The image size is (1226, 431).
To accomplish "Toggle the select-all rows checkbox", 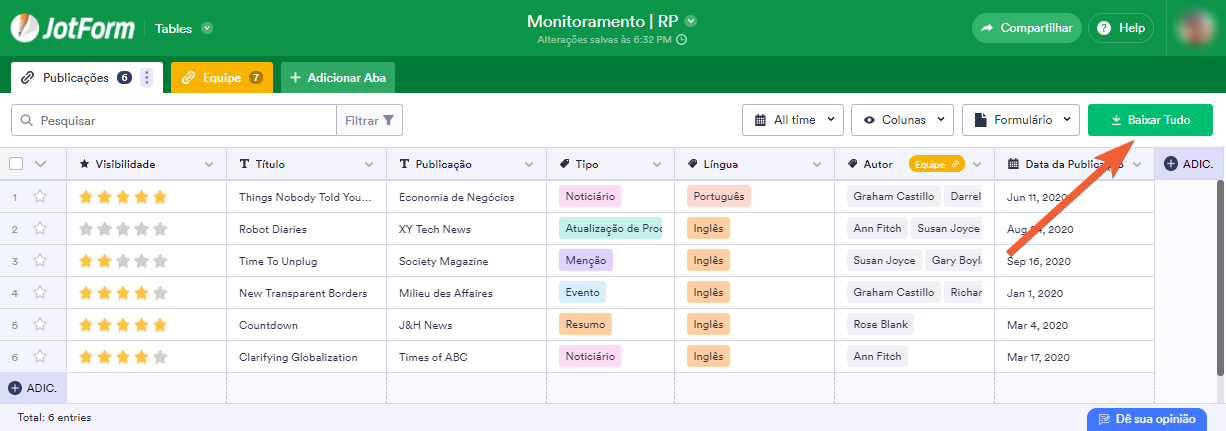I will (x=16, y=164).
